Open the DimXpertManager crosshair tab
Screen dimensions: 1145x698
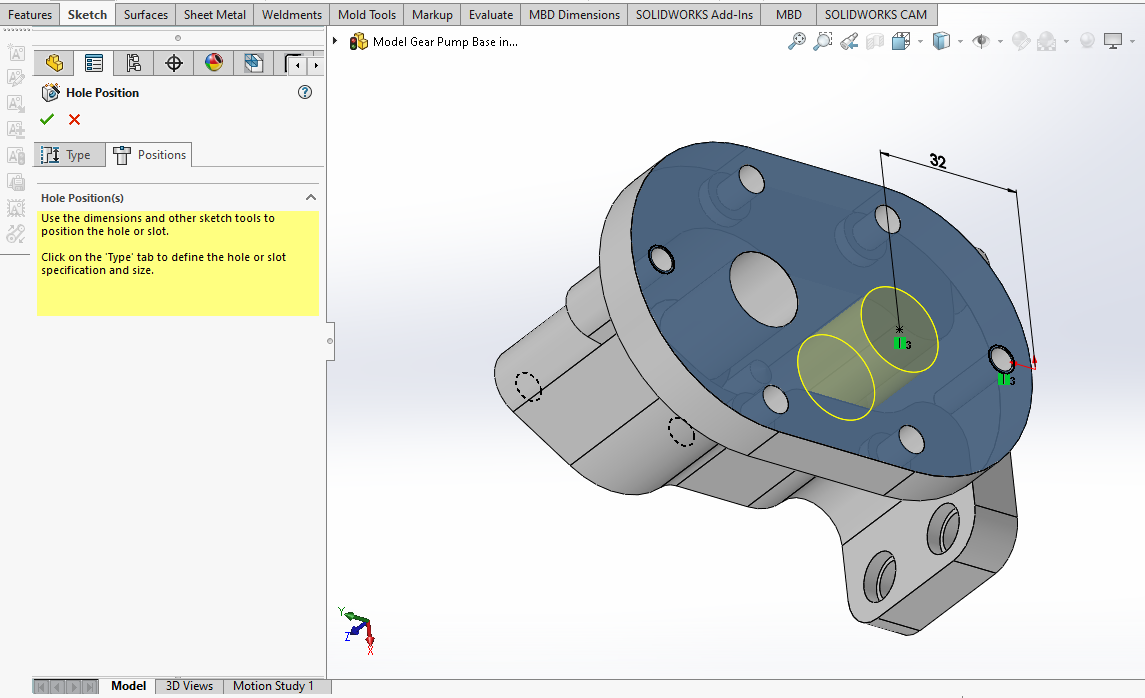coord(174,63)
